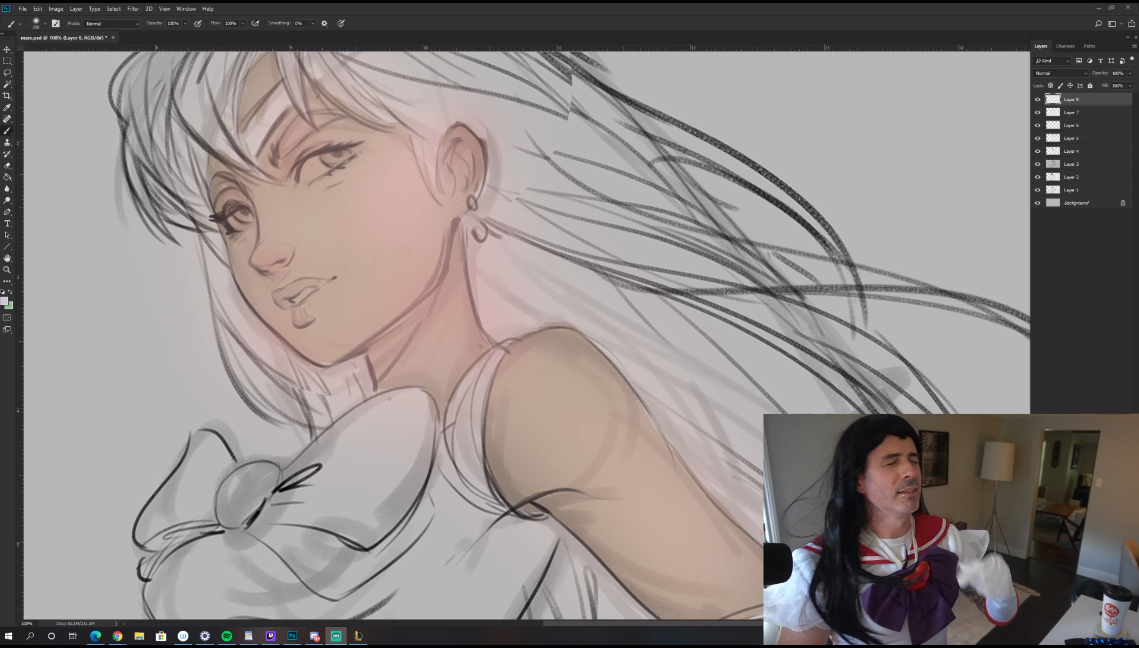Open the Layers panel menu

[x=1134, y=46]
